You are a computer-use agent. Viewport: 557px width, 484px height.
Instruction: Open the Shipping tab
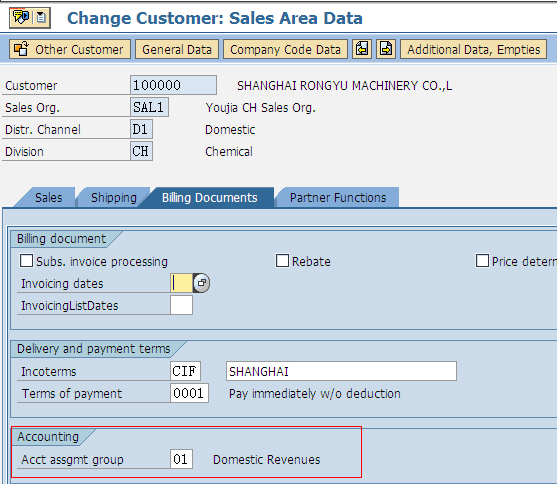114,198
